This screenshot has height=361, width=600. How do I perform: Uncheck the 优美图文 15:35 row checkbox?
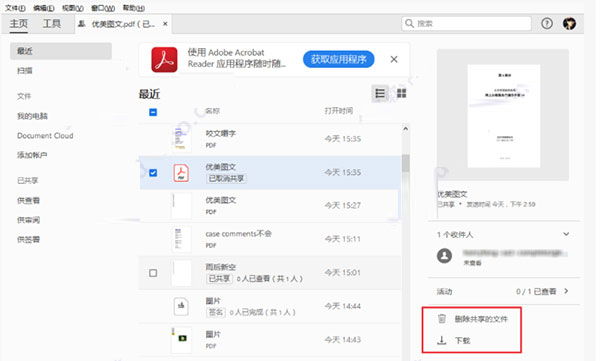pos(153,173)
